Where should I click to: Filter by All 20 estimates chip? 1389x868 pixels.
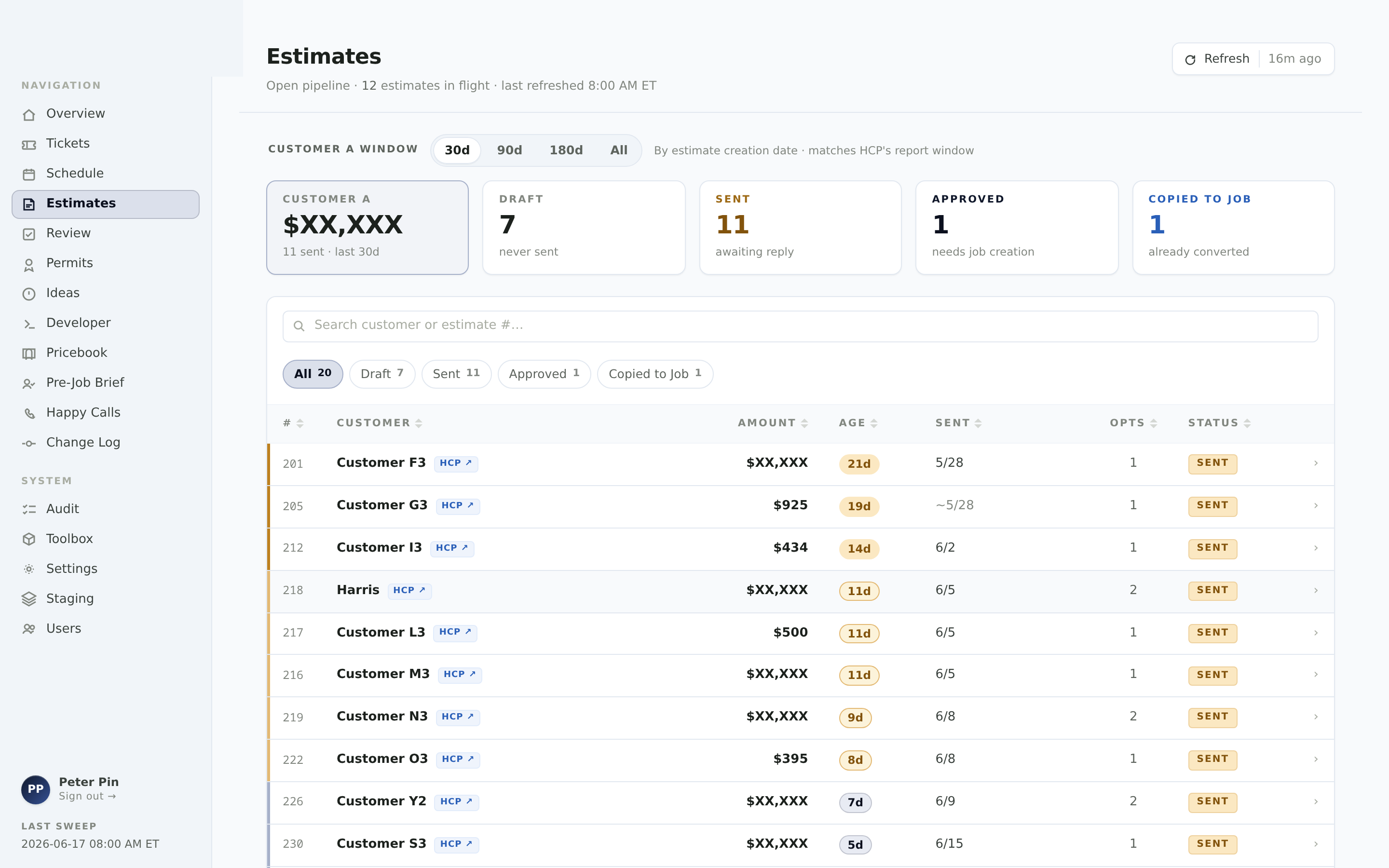(313, 374)
